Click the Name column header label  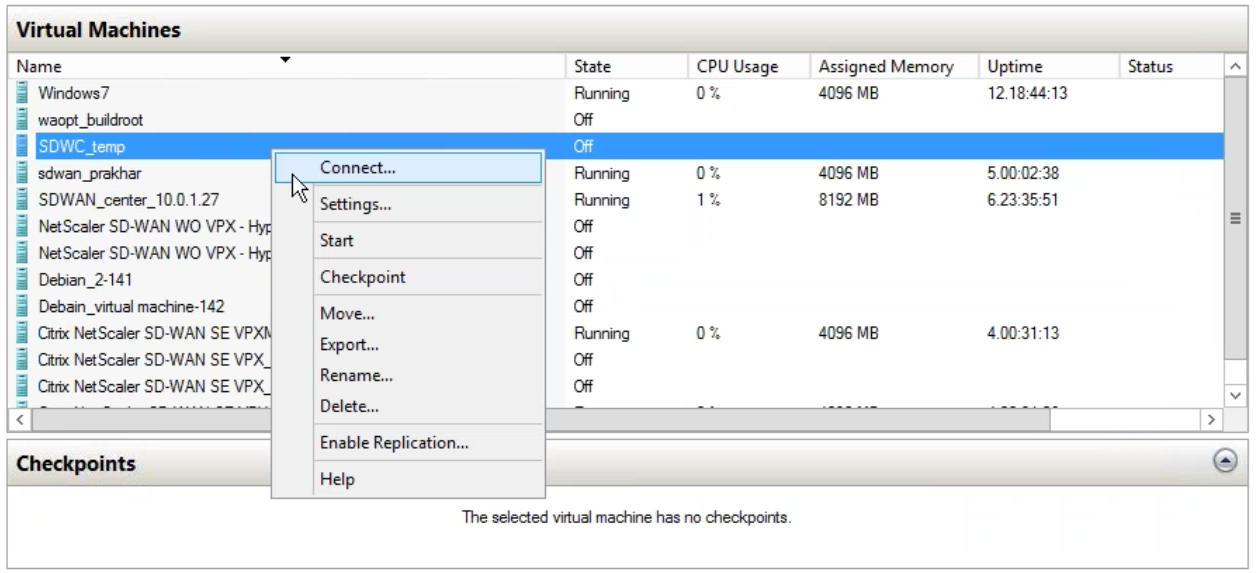click(39, 67)
